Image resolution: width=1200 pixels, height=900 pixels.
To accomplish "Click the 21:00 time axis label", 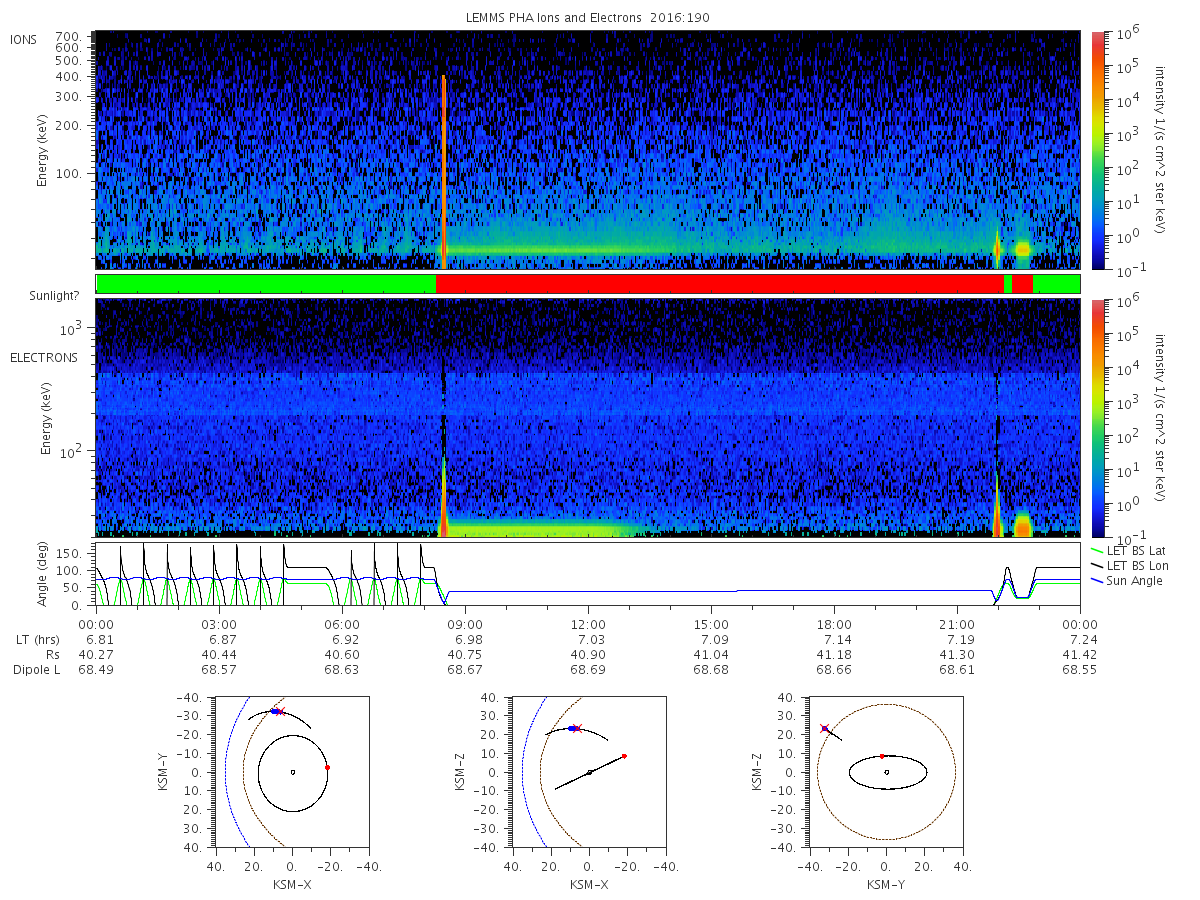I will (957, 622).
